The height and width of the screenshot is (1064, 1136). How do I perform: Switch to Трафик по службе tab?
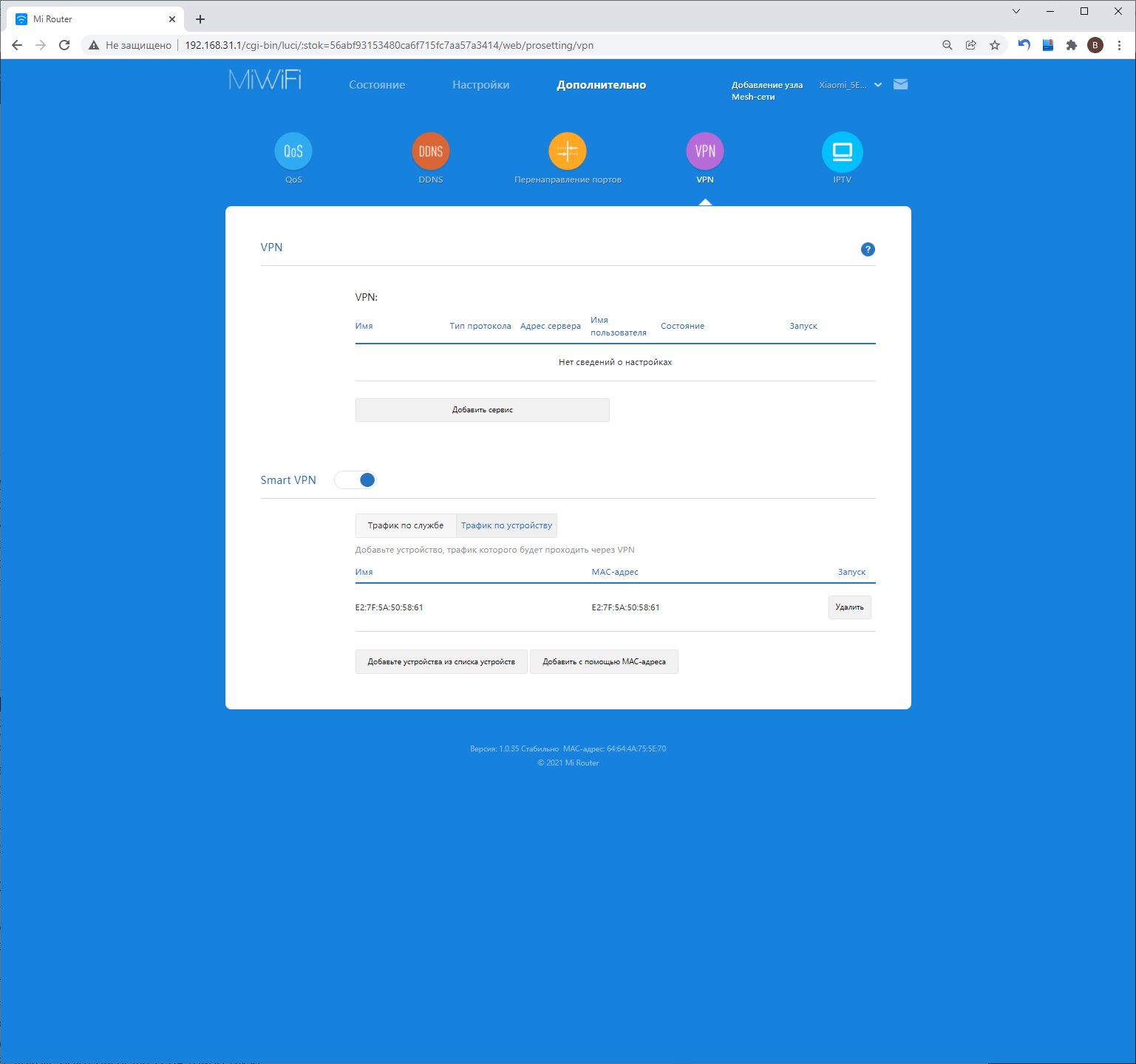(406, 525)
